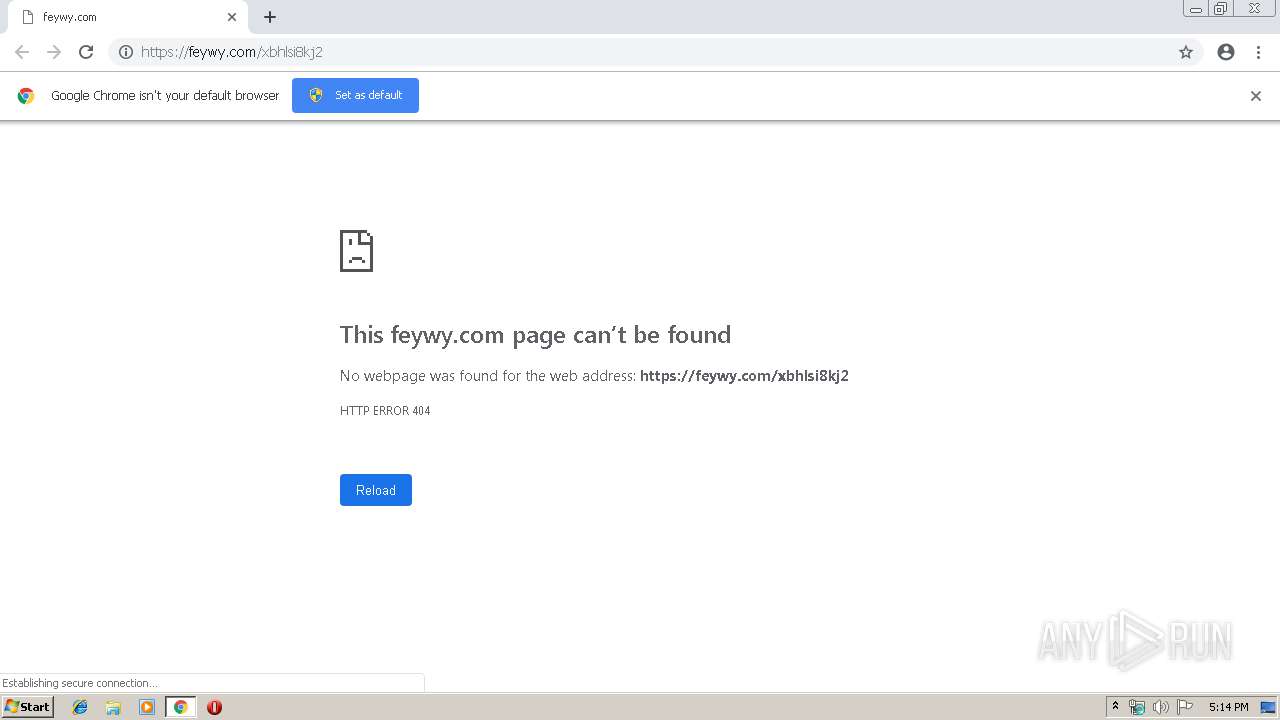View site information icon in address bar
This screenshot has height=720, width=1280.
click(126, 52)
